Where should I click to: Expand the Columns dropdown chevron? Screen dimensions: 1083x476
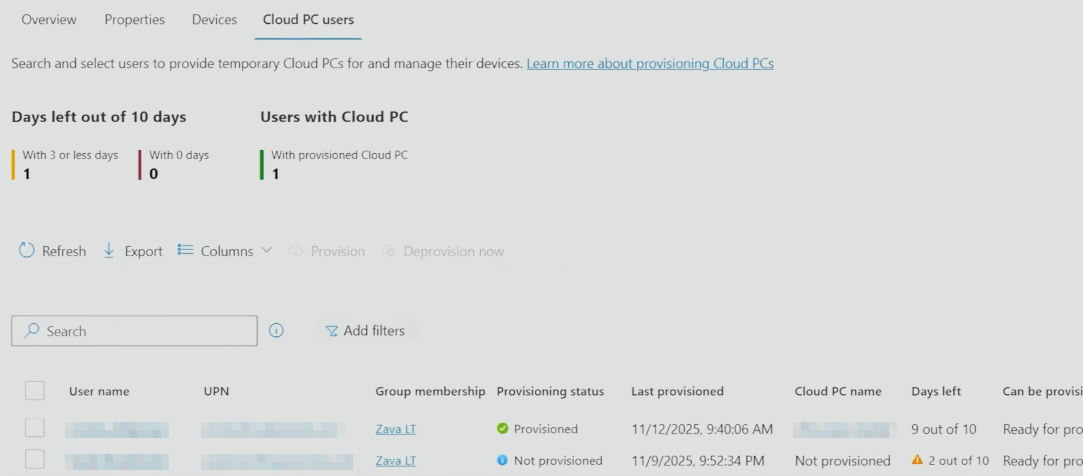pyautogui.click(x=266, y=250)
